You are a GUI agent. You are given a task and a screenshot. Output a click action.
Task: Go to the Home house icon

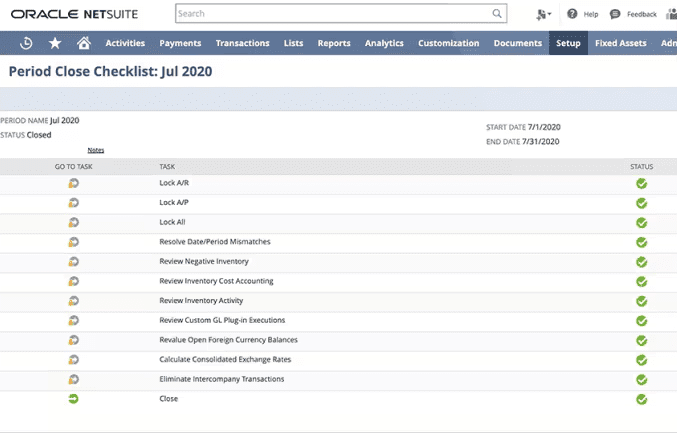pos(84,43)
